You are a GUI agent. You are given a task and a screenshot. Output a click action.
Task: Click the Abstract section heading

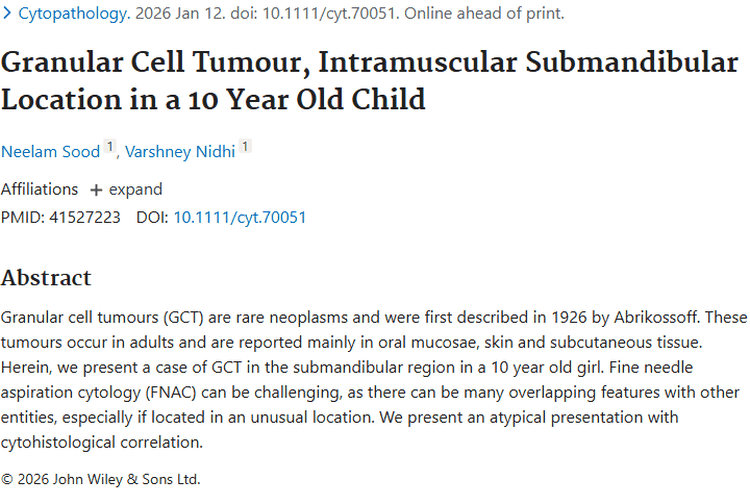tap(46, 278)
